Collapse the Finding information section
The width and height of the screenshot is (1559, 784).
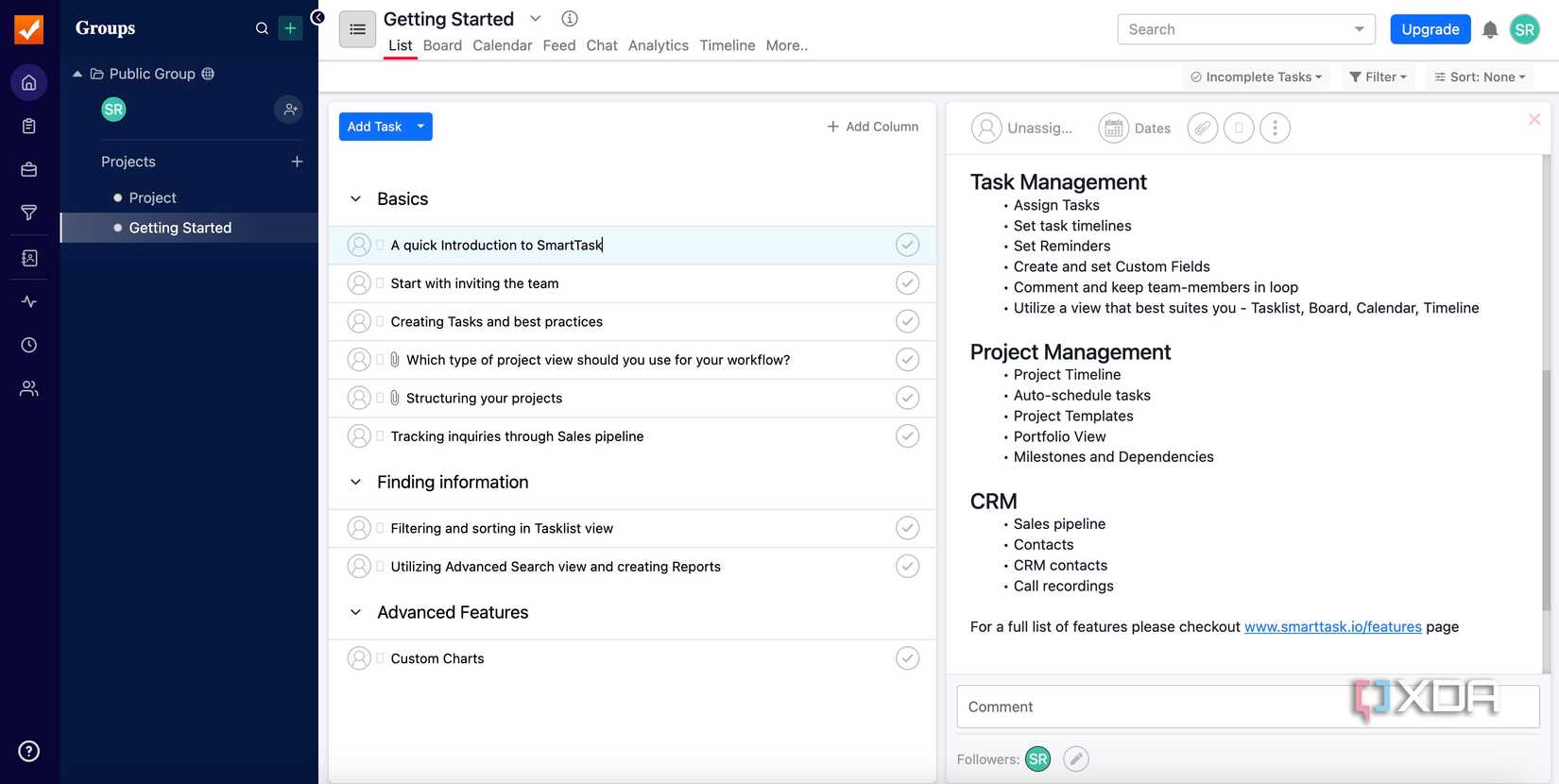click(355, 483)
